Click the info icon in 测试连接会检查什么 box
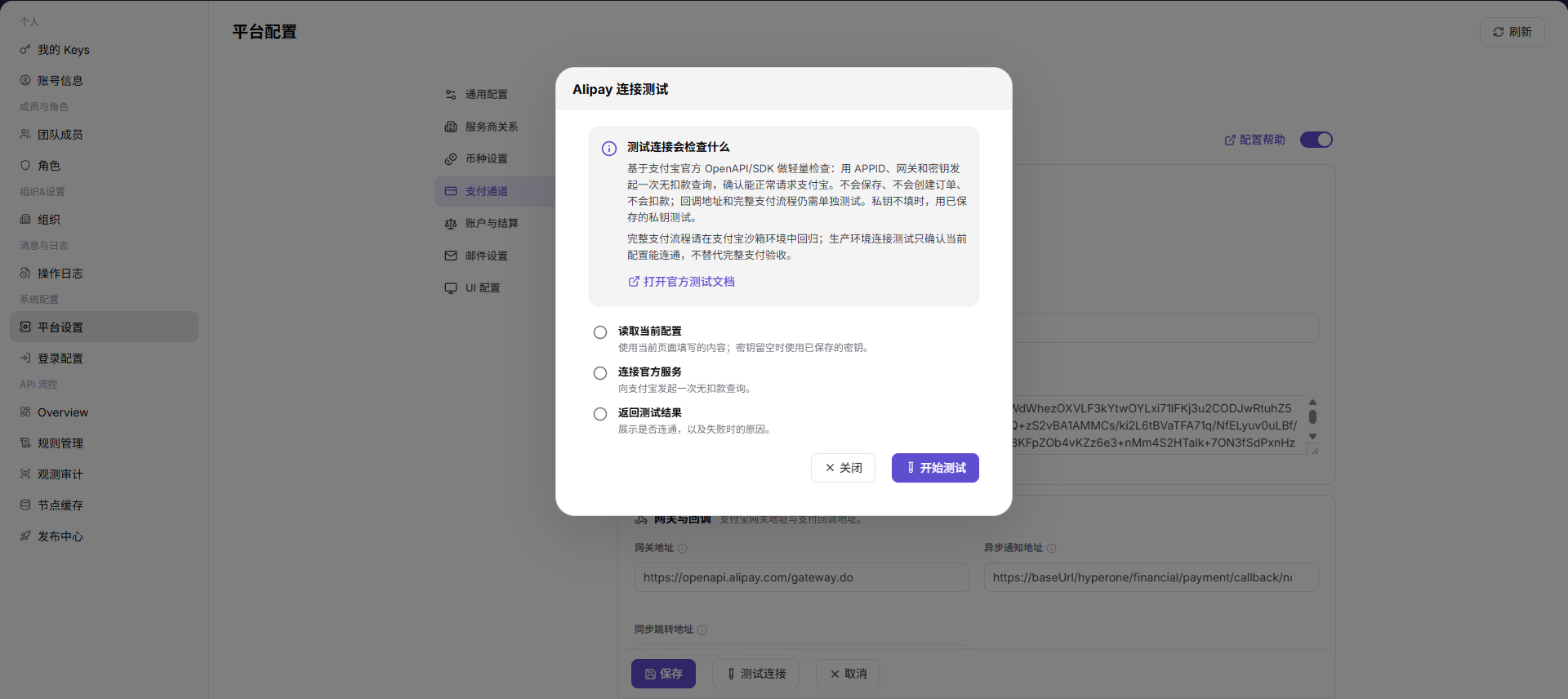 (609, 149)
